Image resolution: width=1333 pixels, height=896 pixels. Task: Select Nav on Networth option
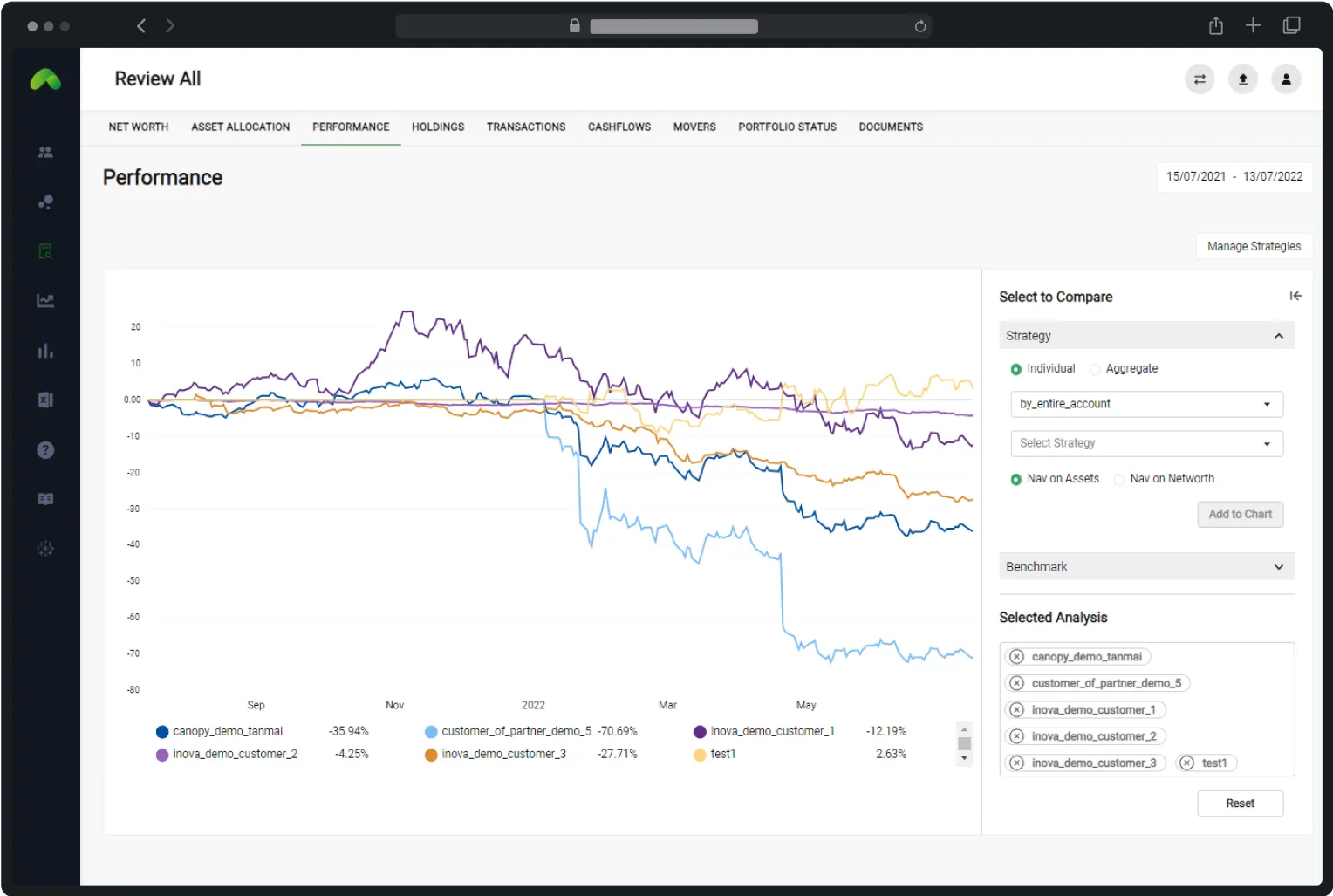point(1118,479)
